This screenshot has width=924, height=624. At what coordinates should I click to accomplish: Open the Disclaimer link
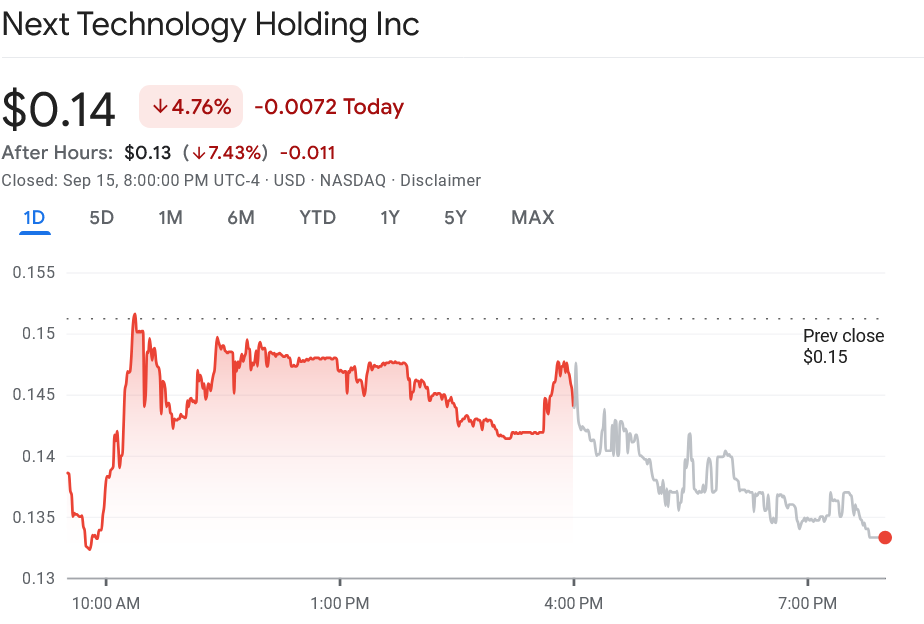point(441,181)
